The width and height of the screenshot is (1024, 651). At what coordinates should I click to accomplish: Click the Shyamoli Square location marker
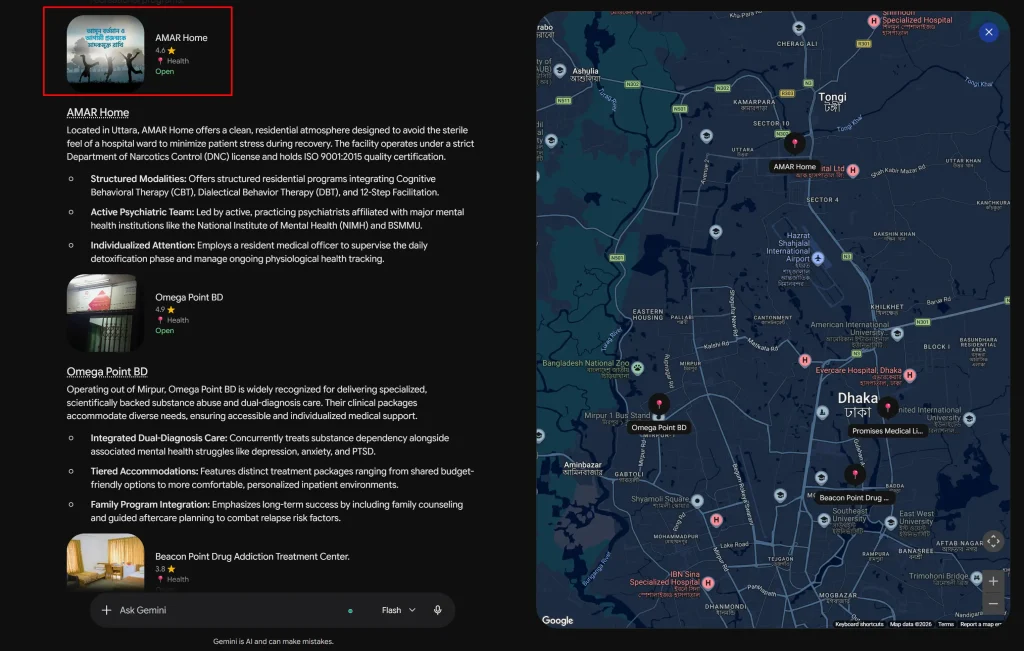pyautogui.click(x=697, y=501)
